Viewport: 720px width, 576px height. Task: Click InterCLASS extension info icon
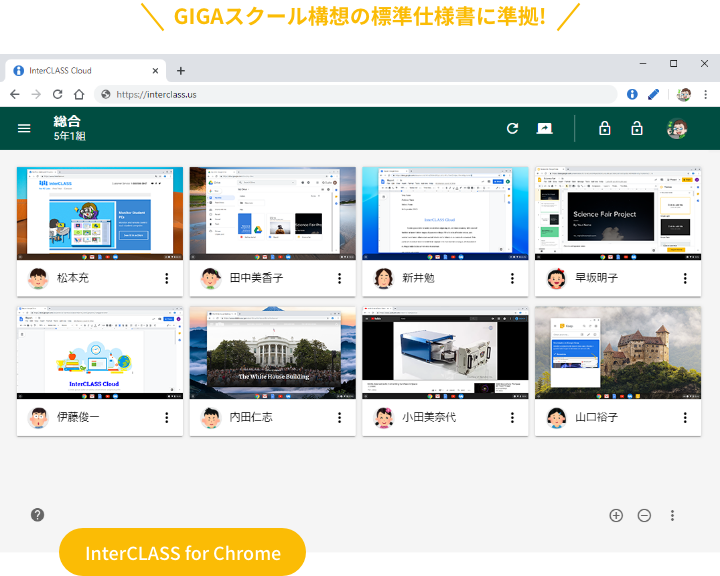(x=632, y=94)
